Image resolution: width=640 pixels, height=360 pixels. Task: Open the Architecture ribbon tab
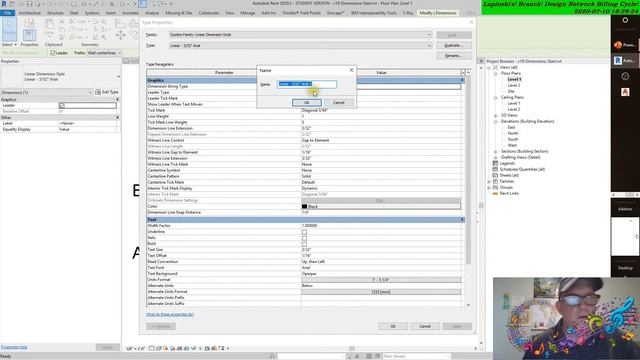pos(30,13)
